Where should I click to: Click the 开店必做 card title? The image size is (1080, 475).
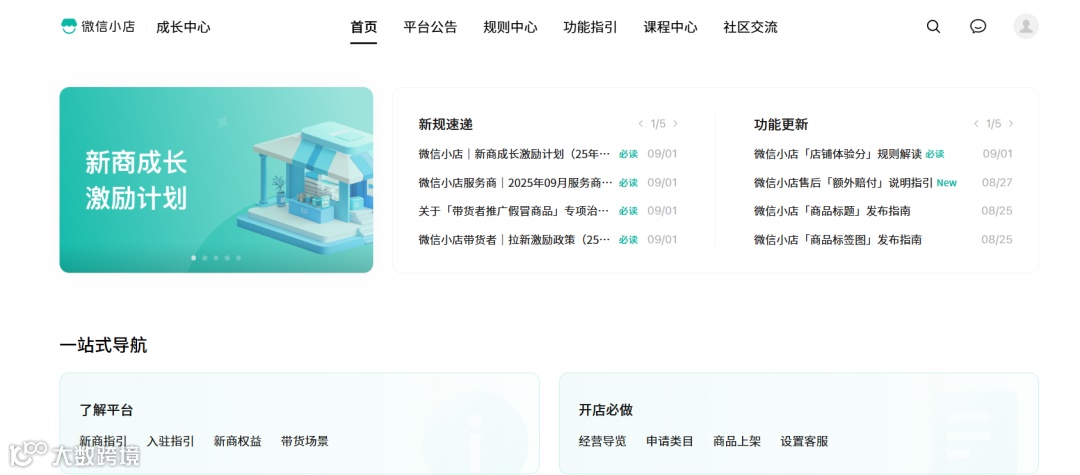pos(605,410)
